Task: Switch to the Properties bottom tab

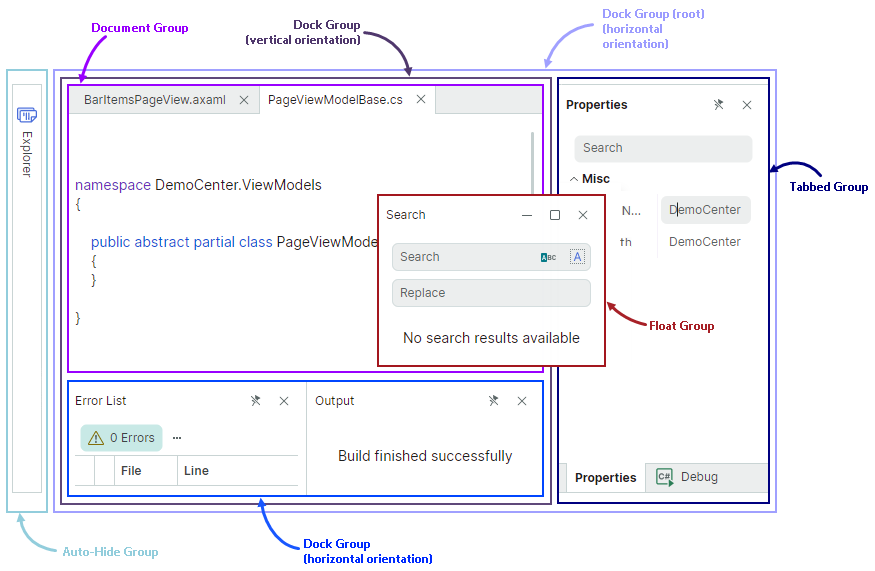Action: 605,478
